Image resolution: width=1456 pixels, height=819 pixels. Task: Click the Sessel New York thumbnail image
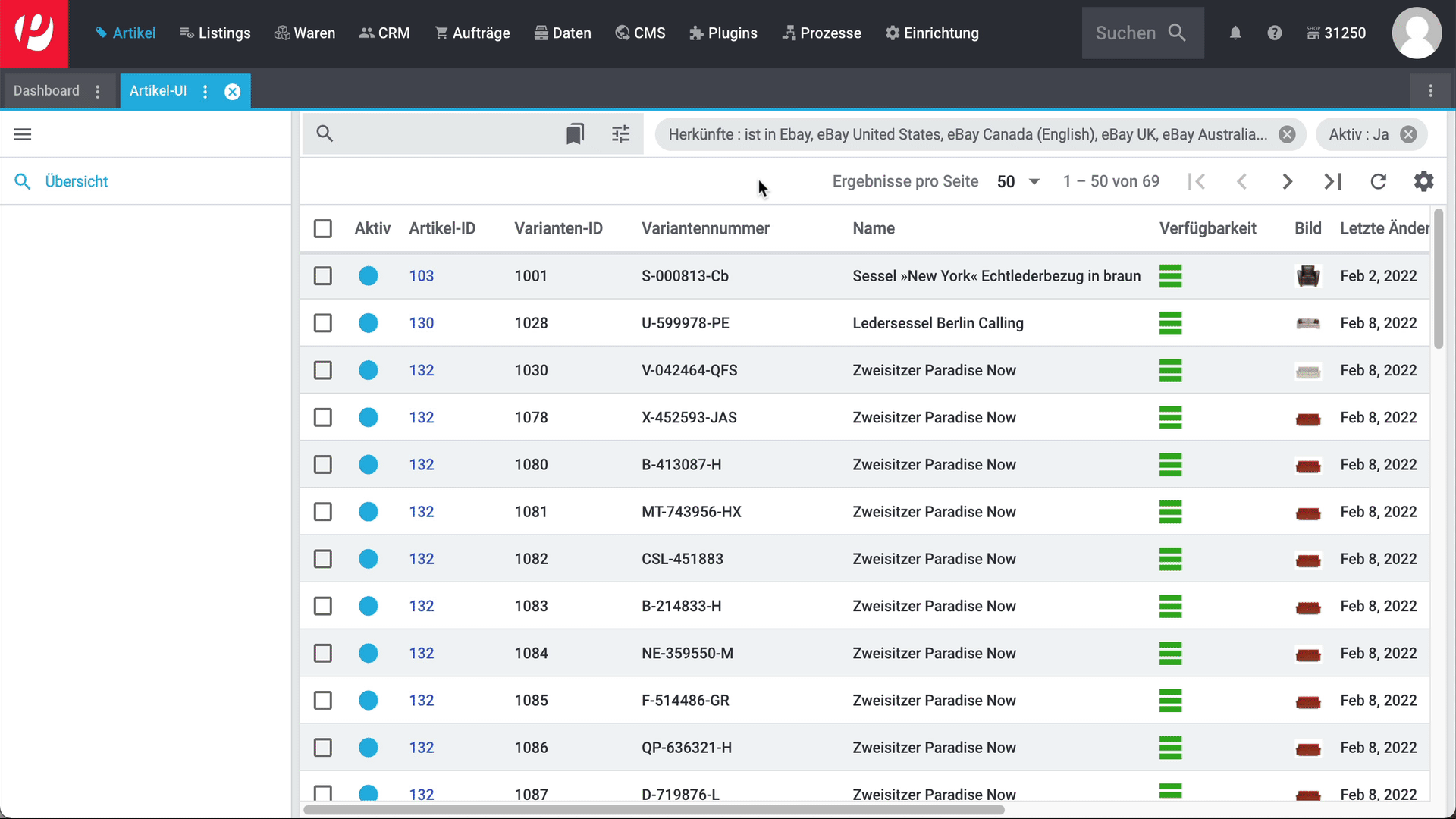[x=1308, y=276]
